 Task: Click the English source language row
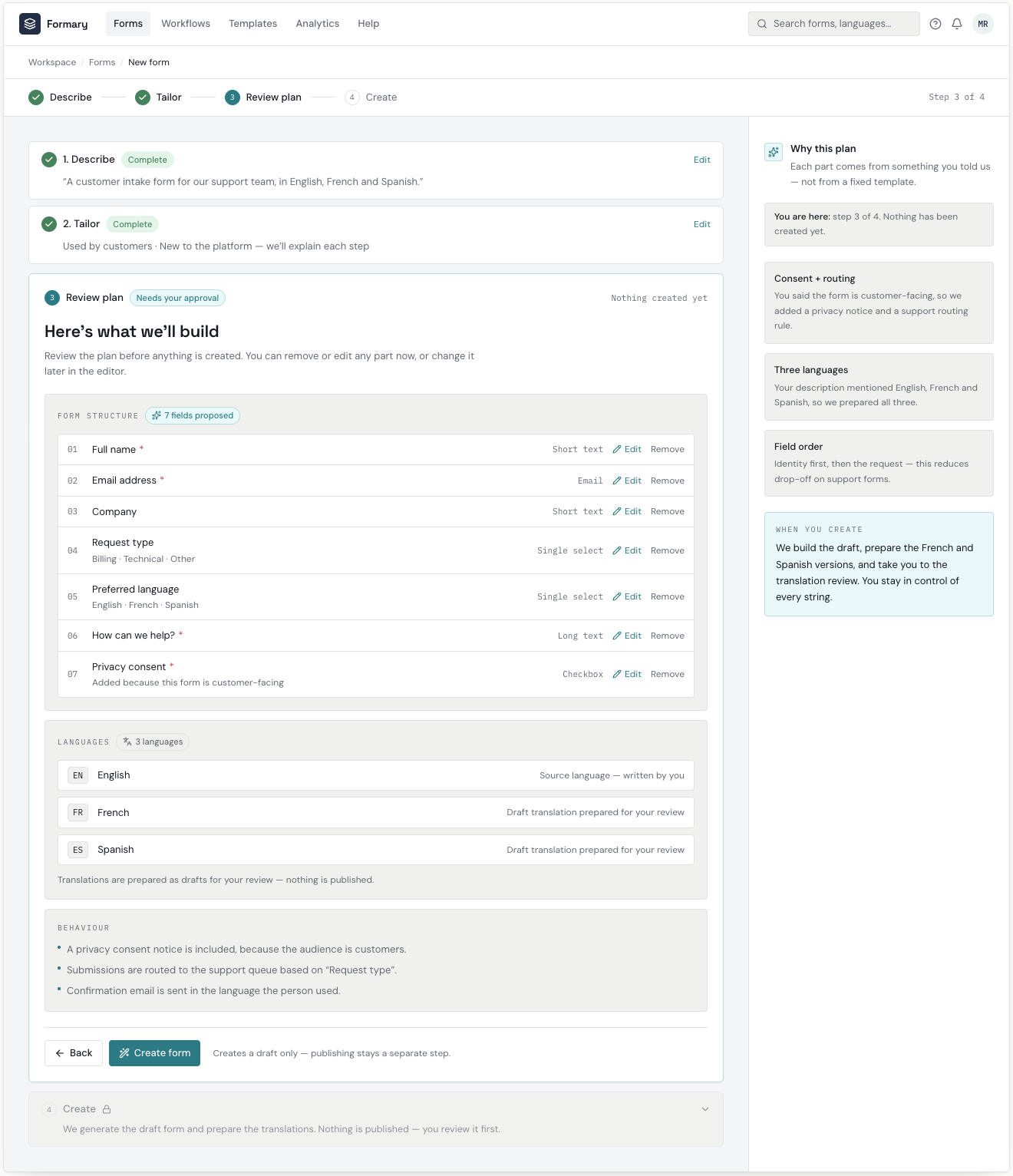pos(376,775)
